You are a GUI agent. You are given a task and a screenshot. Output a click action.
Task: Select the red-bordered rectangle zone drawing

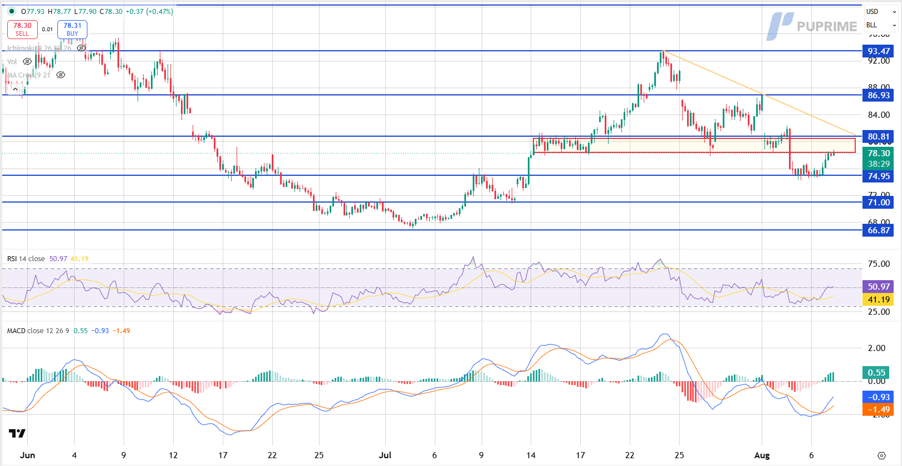[x=694, y=145]
